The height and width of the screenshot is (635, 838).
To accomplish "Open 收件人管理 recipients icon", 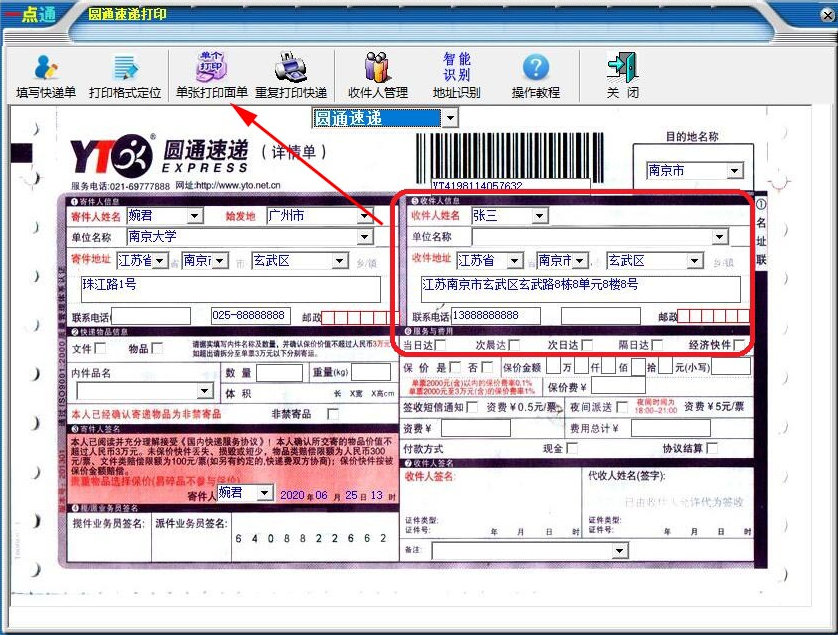I will (378, 75).
